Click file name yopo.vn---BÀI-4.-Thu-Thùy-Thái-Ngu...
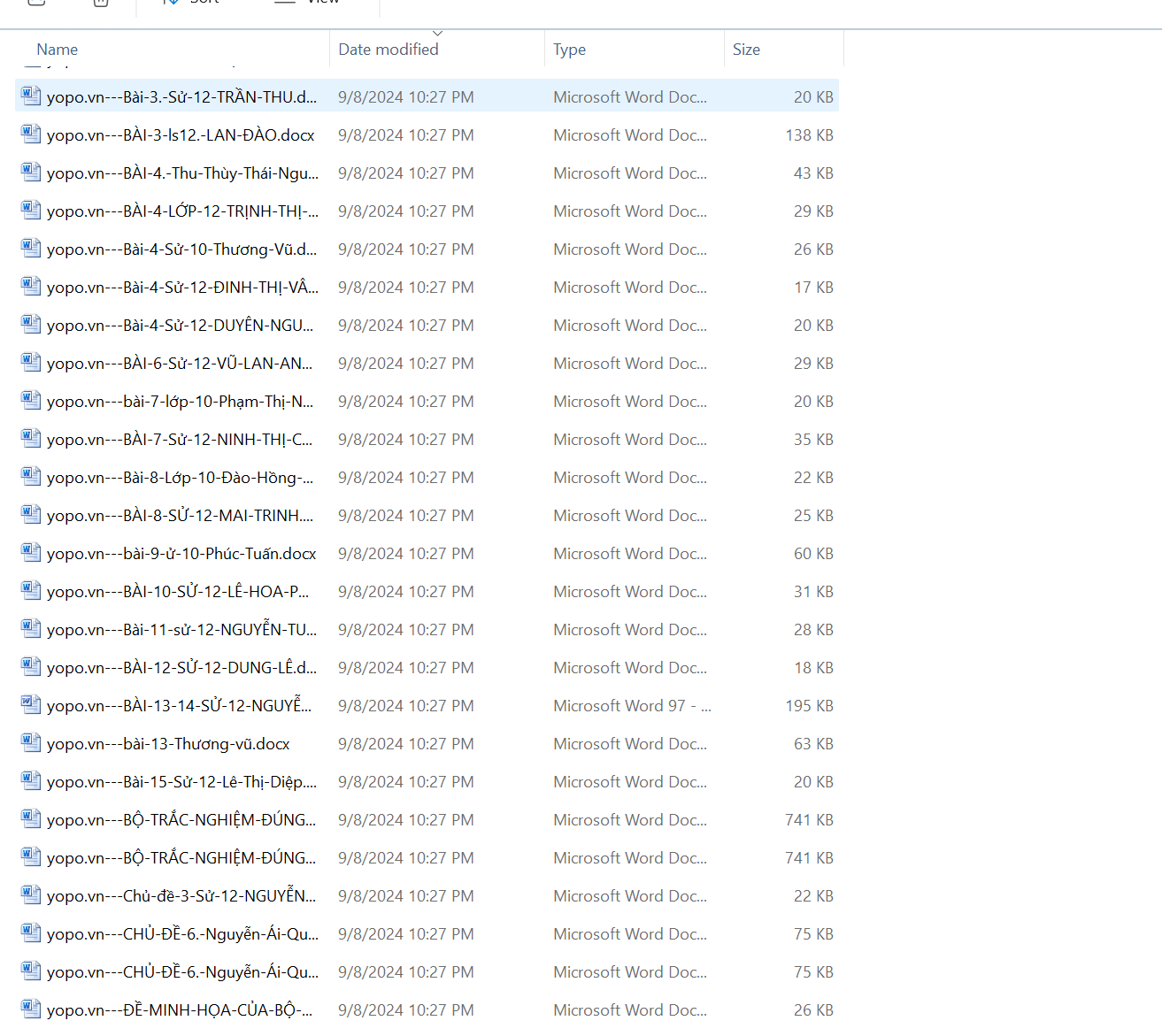1162x1036 pixels. click(183, 173)
